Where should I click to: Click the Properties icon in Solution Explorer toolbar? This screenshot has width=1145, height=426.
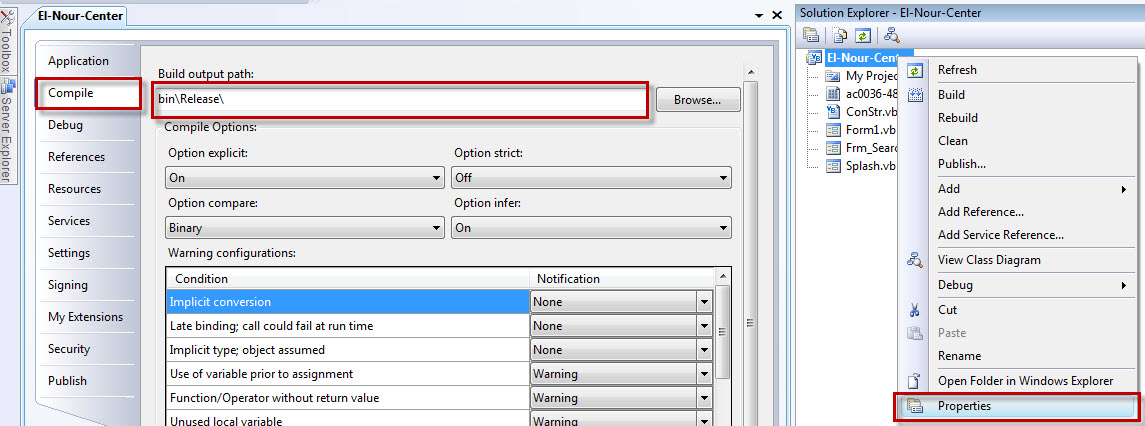point(811,34)
